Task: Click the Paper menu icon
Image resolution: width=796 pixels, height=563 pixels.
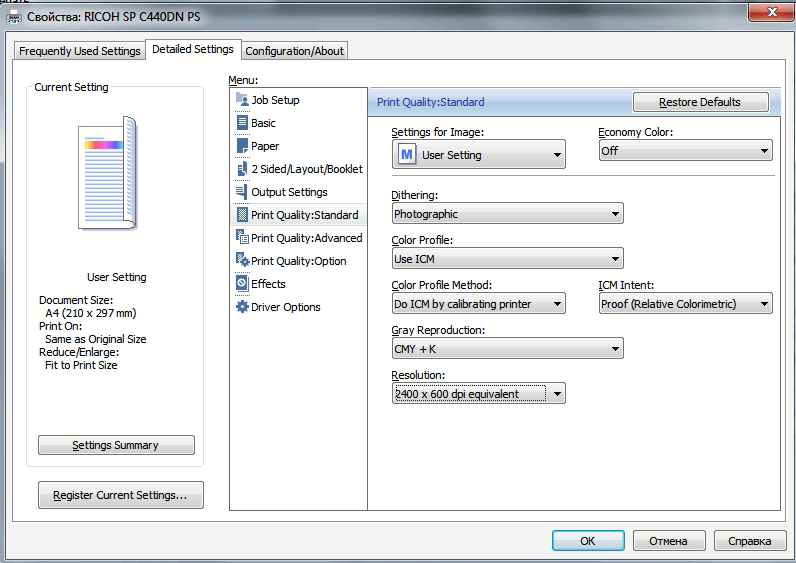Action: coord(242,146)
